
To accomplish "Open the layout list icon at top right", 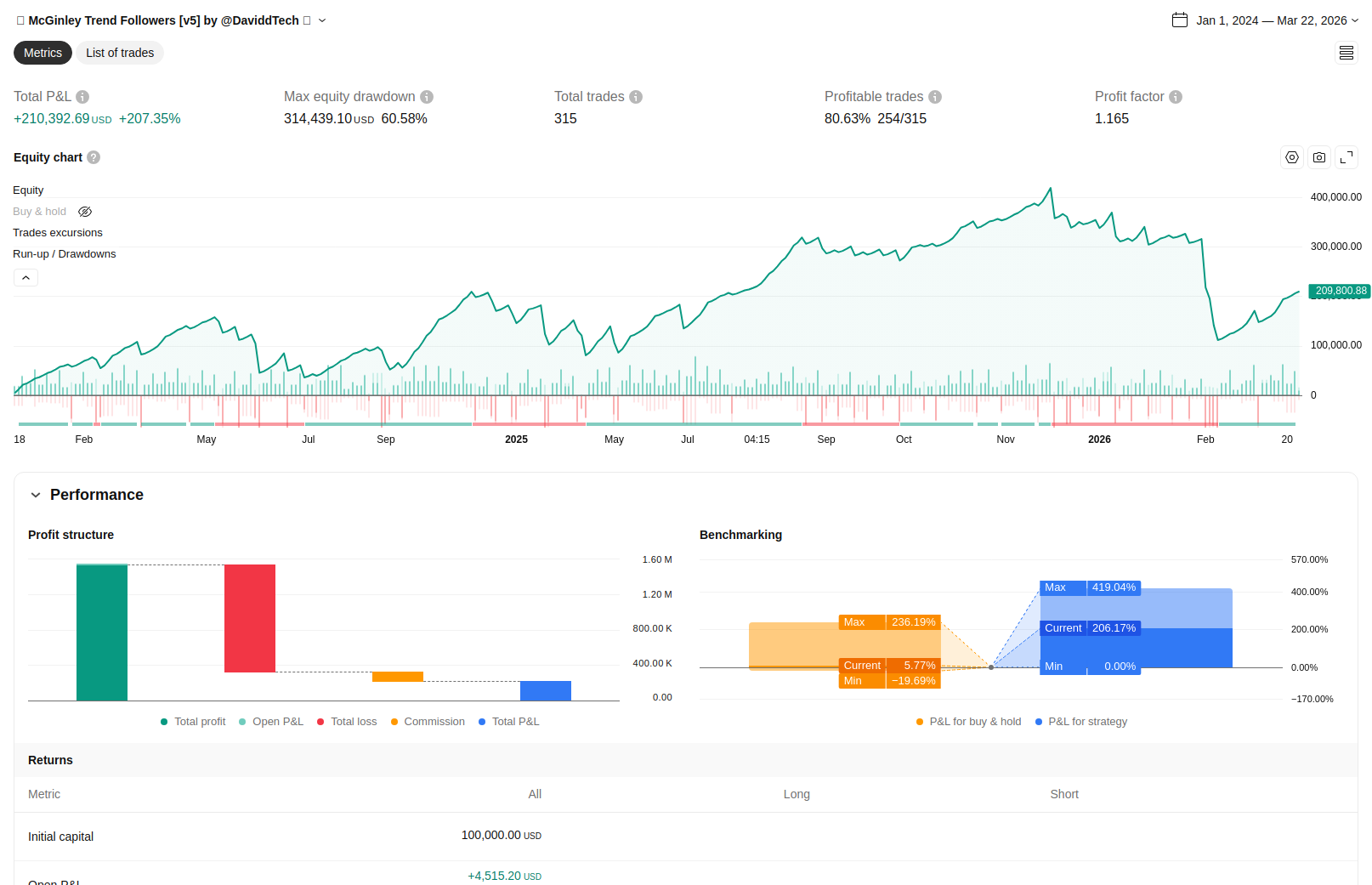I will pyautogui.click(x=1346, y=54).
